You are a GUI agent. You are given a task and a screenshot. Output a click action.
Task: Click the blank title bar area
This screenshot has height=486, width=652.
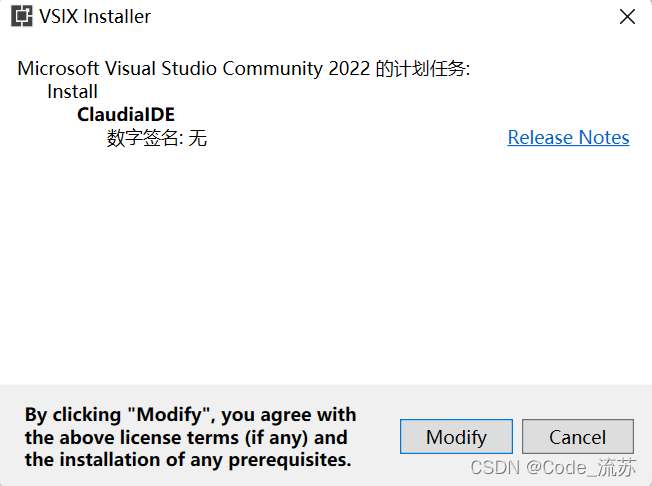coord(374,17)
